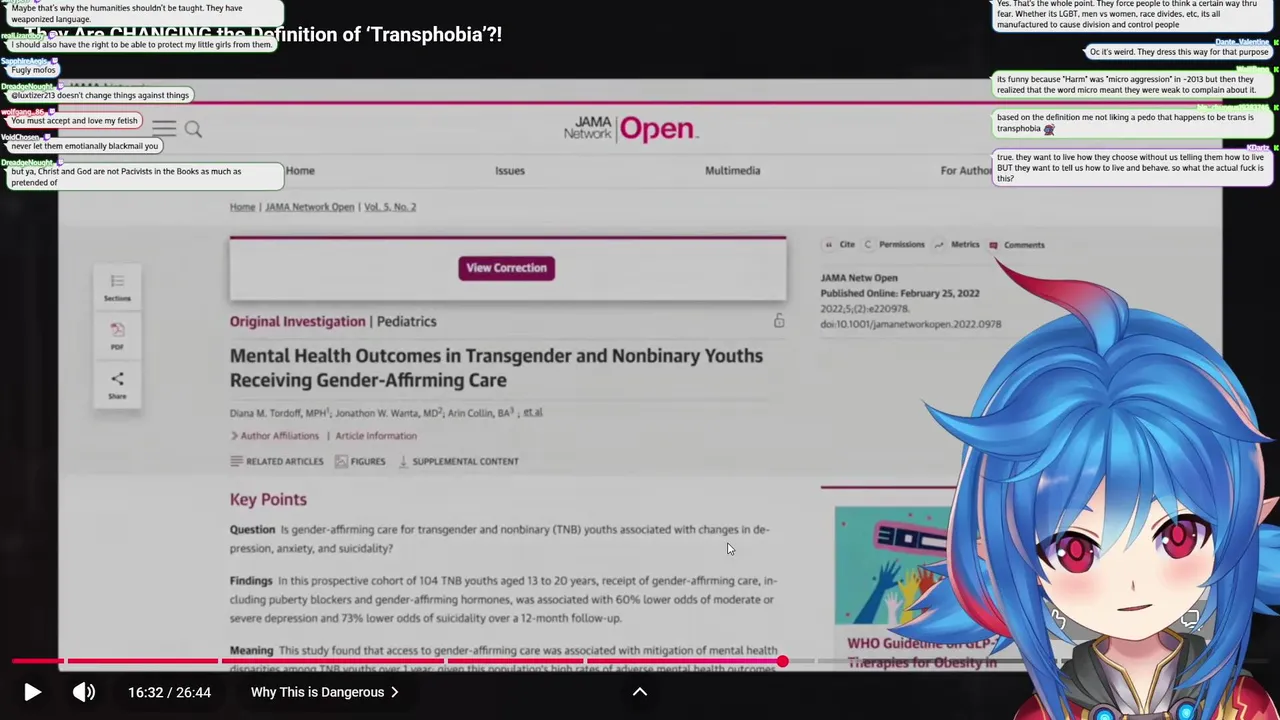This screenshot has width=1280, height=720.
Task: Open the article Comments
Action: point(1016,245)
